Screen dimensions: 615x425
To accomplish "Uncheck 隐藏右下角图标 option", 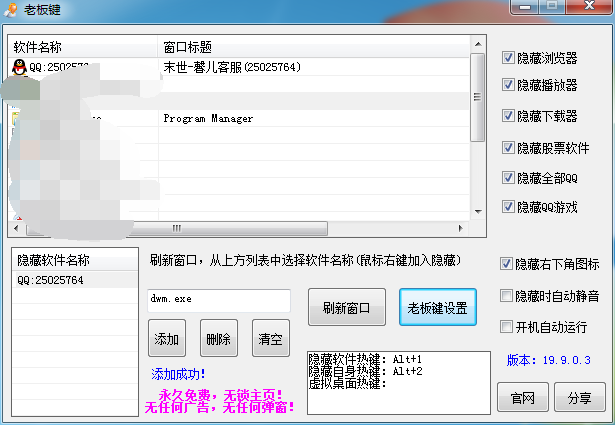I will click(506, 264).
